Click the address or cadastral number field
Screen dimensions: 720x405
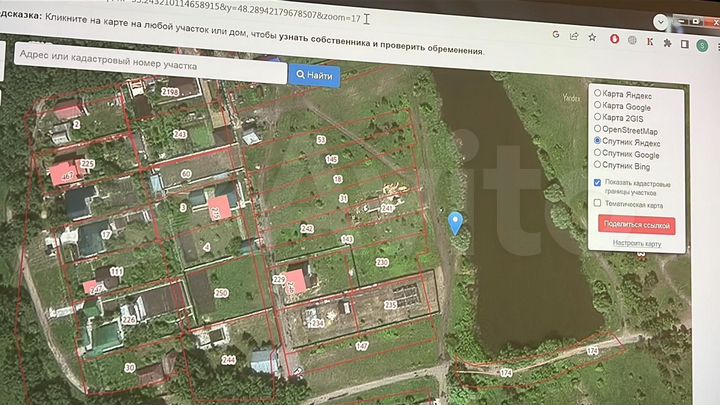(150, 65)
